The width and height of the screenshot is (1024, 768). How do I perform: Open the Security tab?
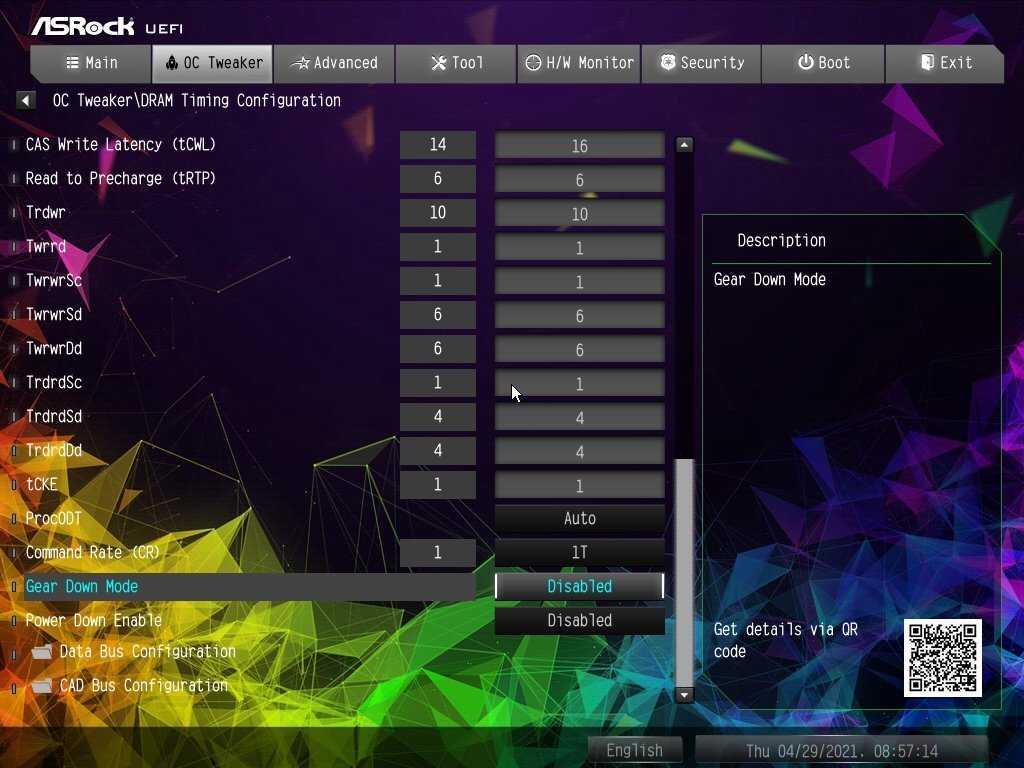(x=701, y=63)
